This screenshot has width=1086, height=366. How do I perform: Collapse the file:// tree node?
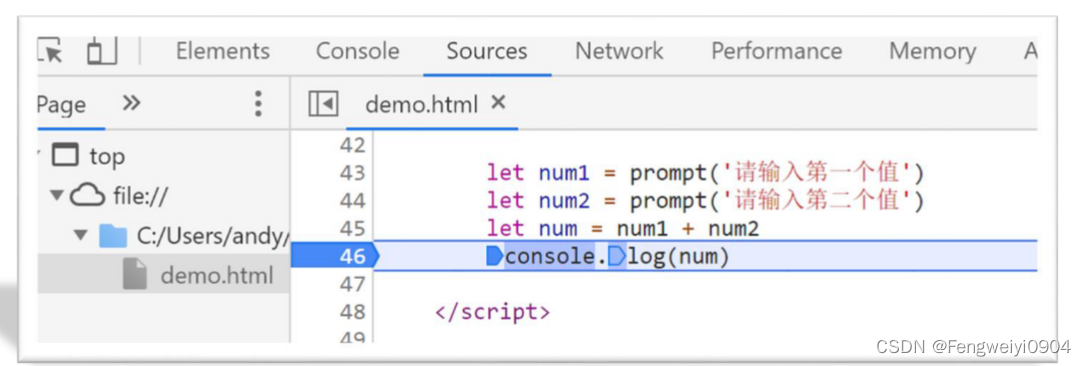(x=57, y=196)
